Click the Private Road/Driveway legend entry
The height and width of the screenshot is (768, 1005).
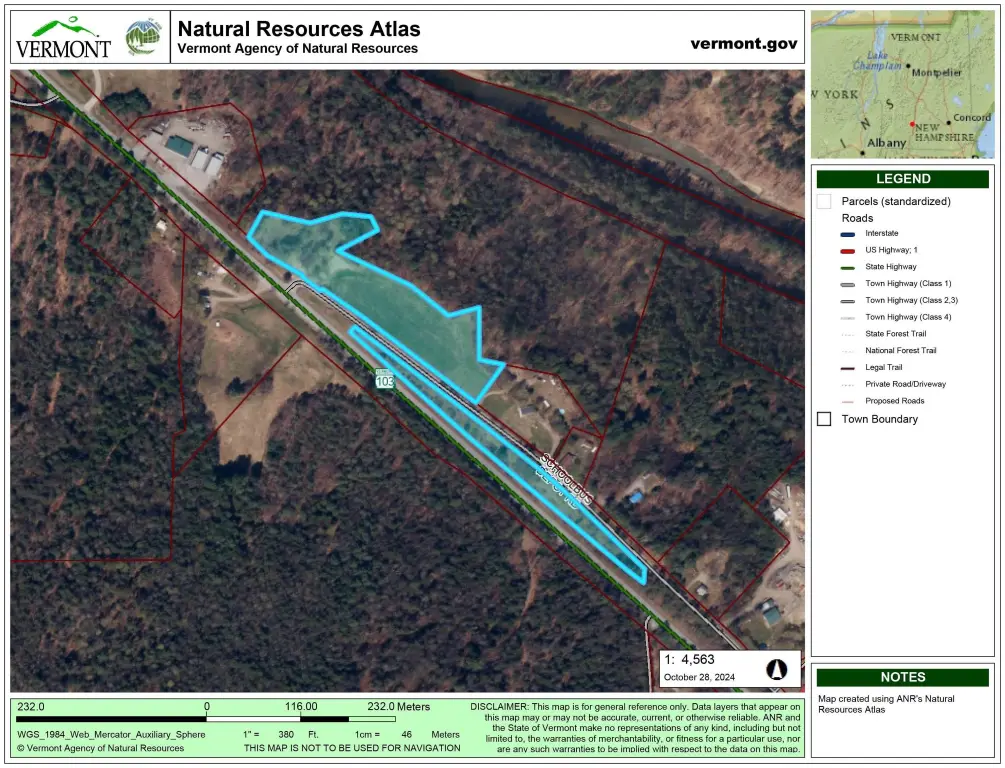(x=905, y=384)
